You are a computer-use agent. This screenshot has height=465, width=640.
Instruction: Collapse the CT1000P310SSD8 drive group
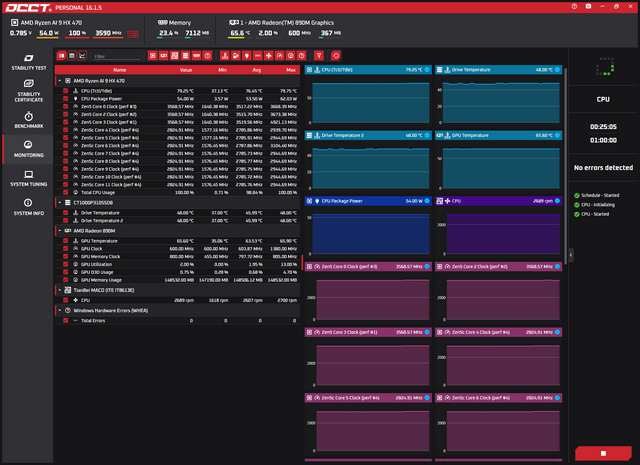click(60, 202)
